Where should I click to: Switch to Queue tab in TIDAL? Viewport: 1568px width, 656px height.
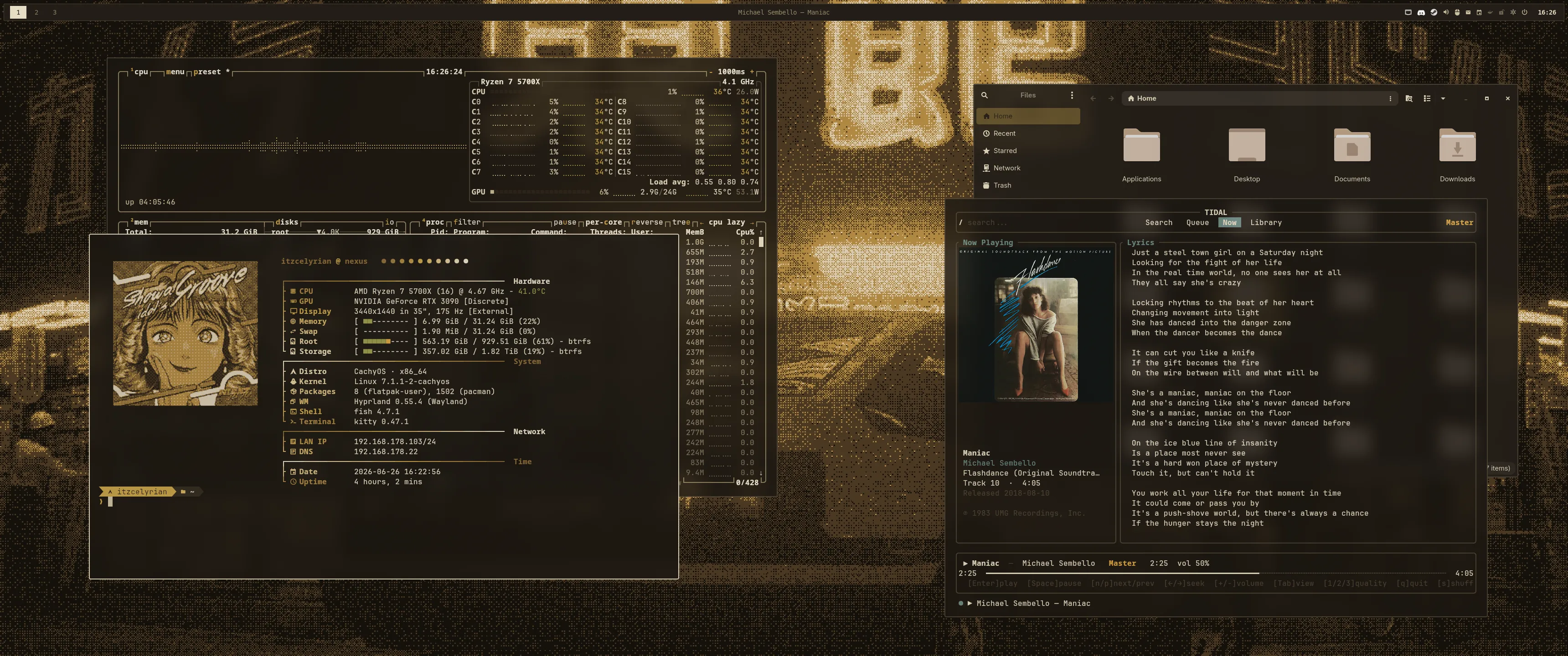(x=1197, y=223)
